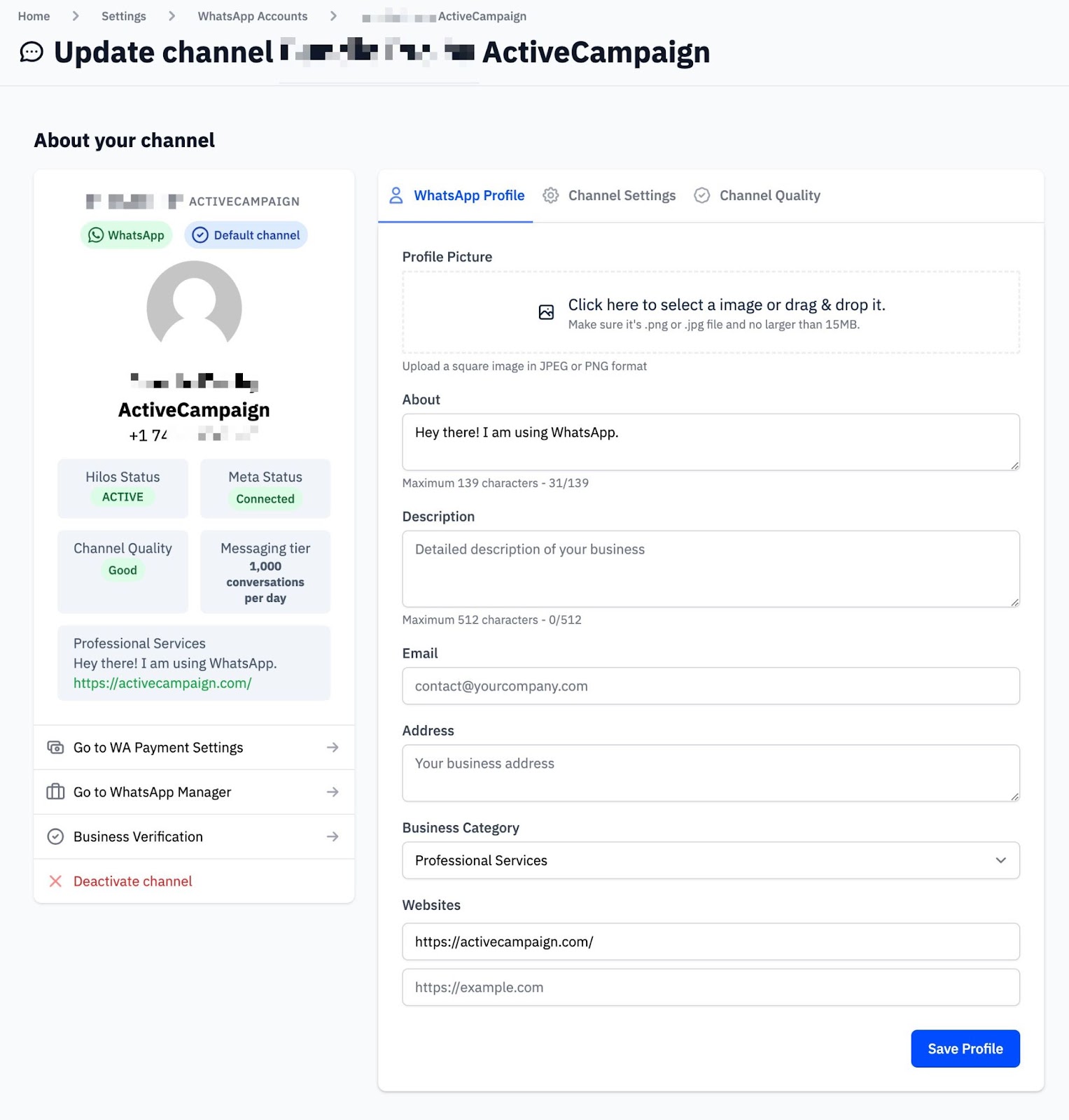Click the Email input field

(x=711, y=686)
